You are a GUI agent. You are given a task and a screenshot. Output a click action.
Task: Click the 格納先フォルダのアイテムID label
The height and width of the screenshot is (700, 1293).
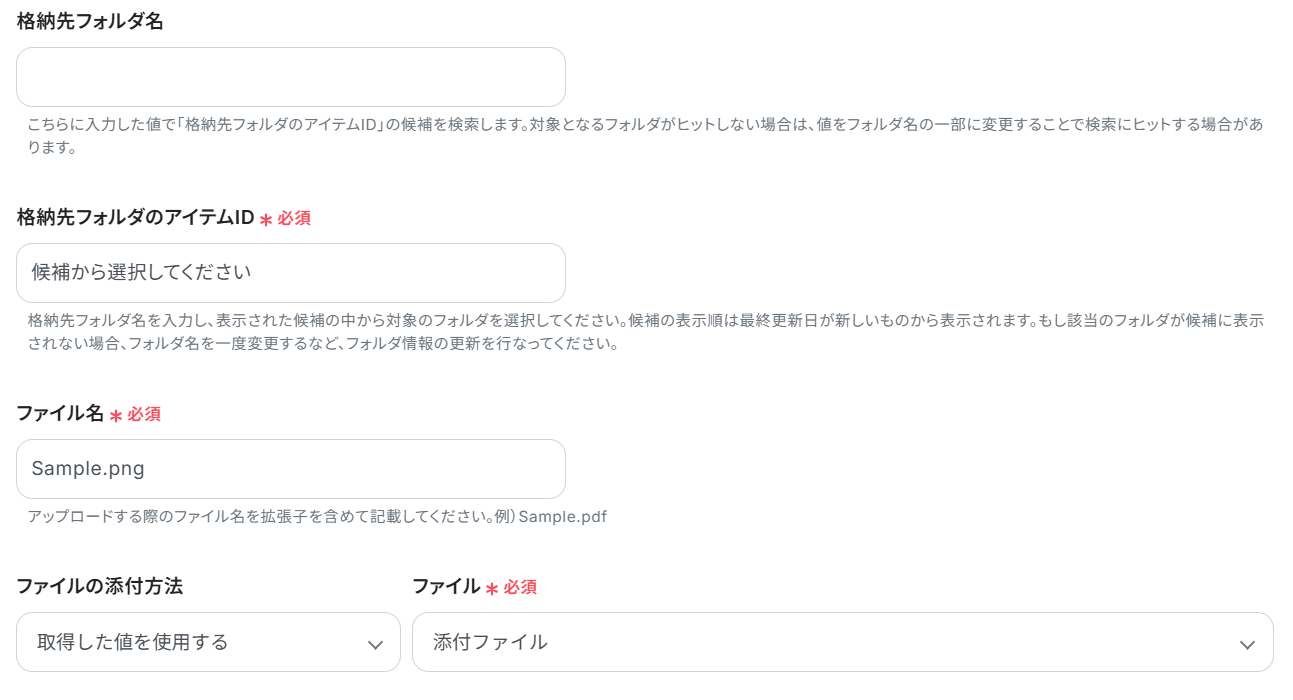pos(136,218)
